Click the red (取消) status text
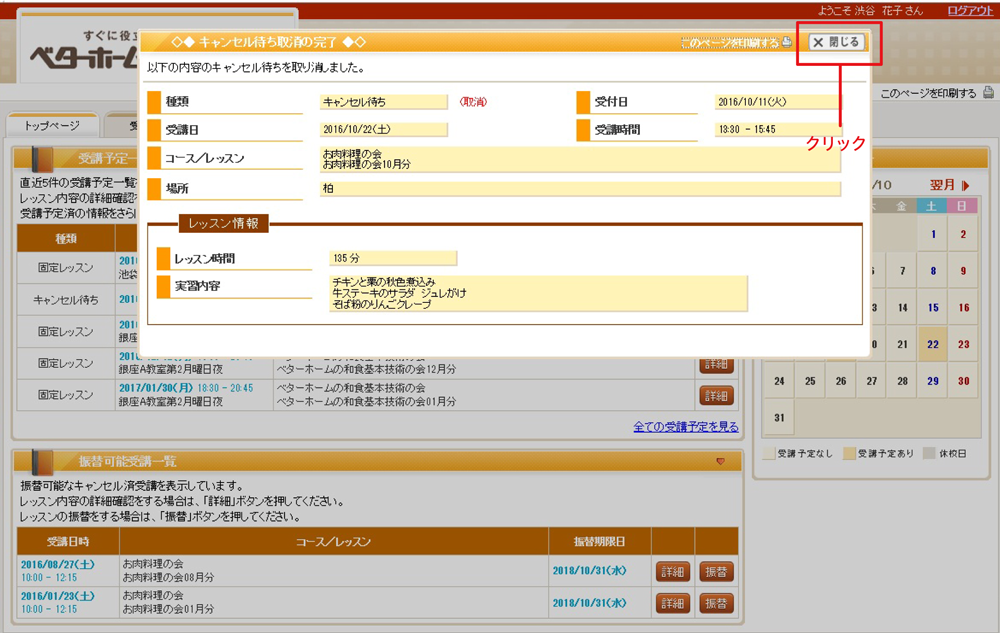 pos(473,102)
